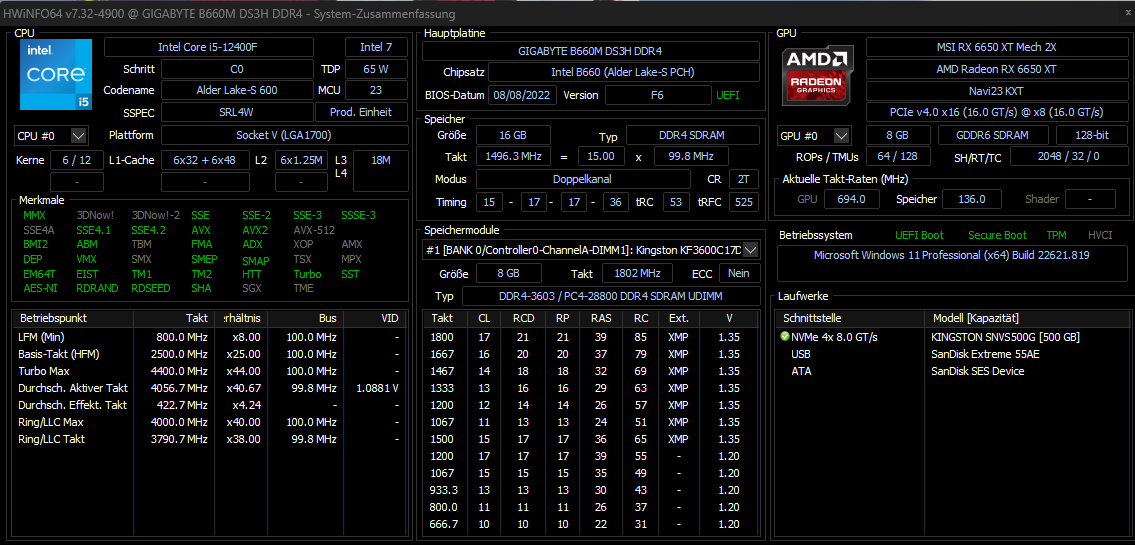Click the Navi23 KXT field

996,91
